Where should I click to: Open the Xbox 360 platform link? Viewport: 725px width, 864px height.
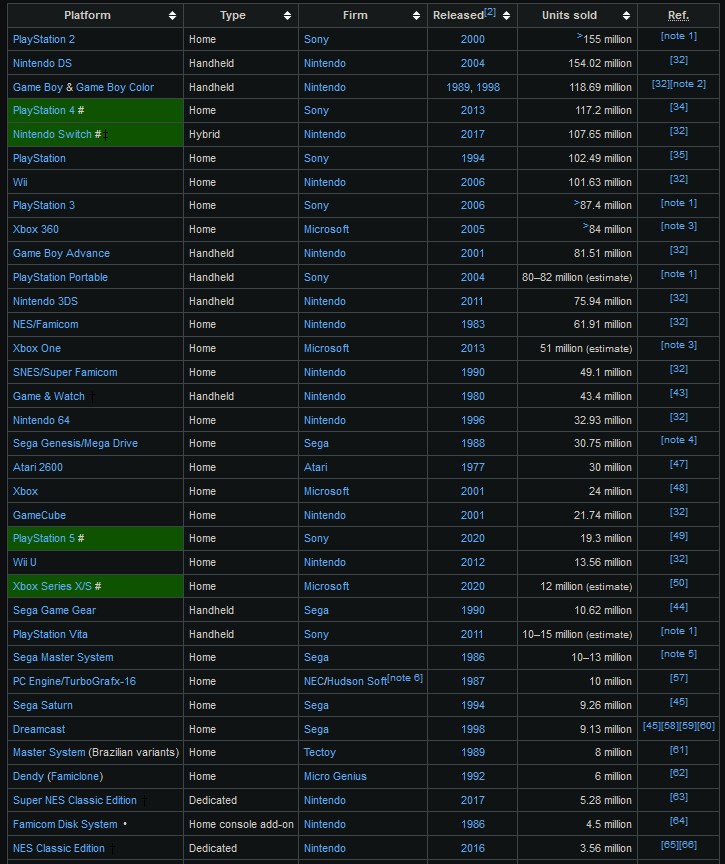pos(35,229)
